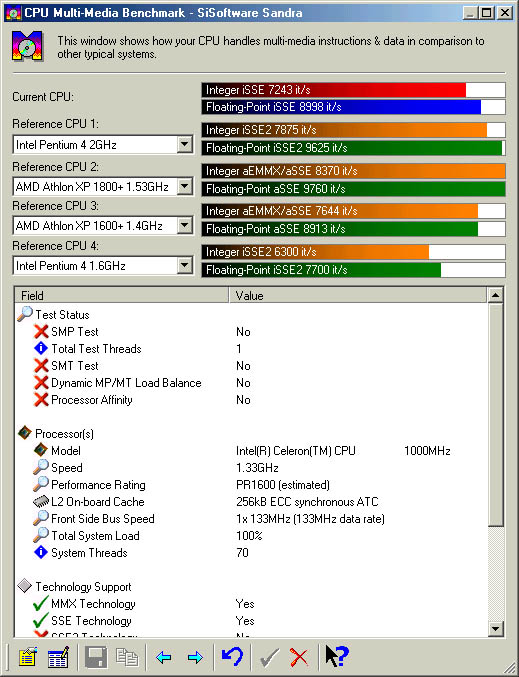Click the Copy documents toolbar icon

coord(127,658)
